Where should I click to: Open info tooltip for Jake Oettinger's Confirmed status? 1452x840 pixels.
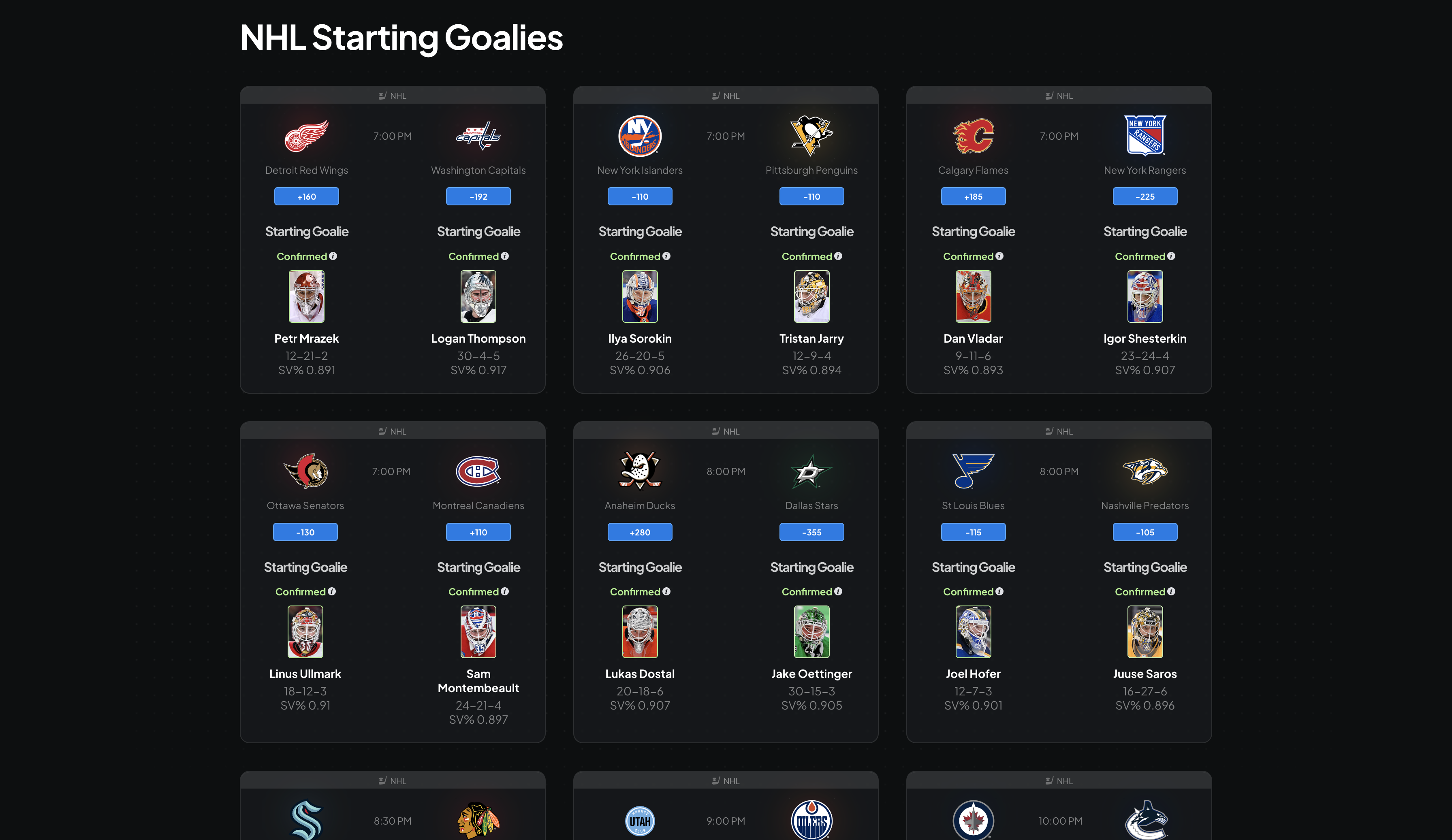point(838,592)
